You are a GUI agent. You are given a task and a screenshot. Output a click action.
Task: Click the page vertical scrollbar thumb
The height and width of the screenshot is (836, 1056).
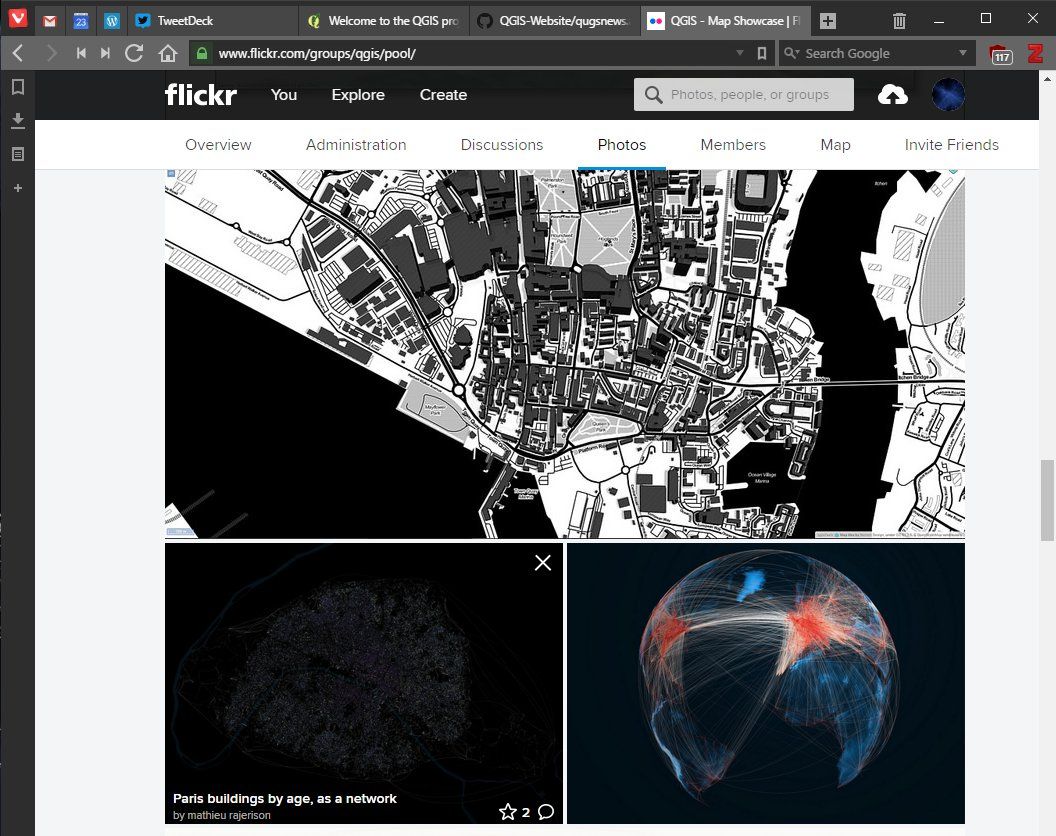click(x=1047, y=500)
